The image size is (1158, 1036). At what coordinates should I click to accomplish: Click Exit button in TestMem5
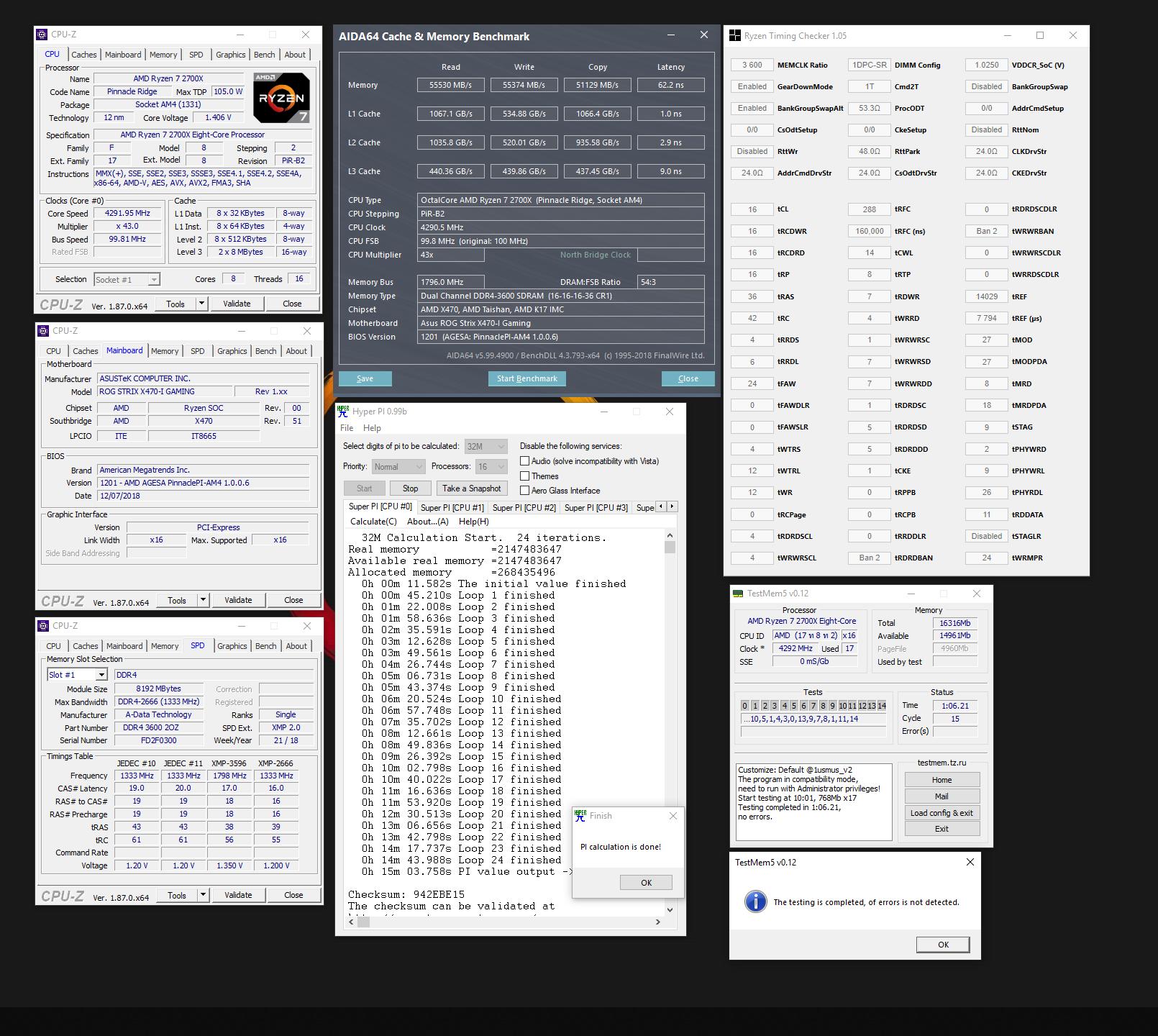(x=942, y=829)
